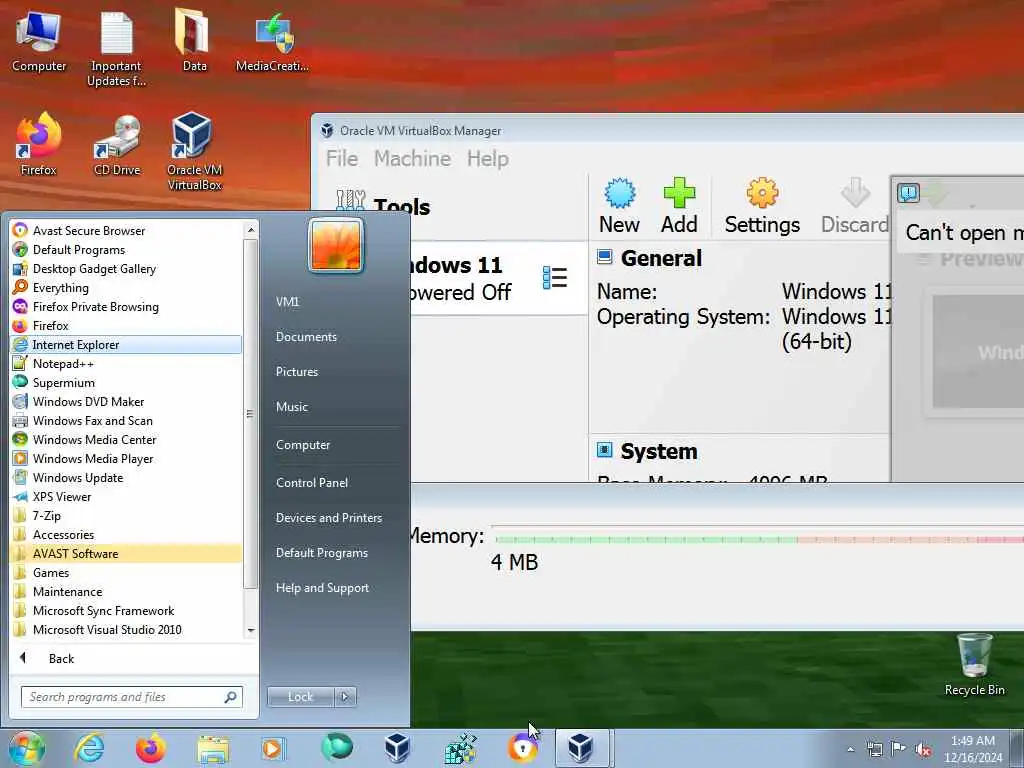1024x768 pixels.
Task: Expand AVAST Software folder in Start menu
Action: (x=125, y=554)
